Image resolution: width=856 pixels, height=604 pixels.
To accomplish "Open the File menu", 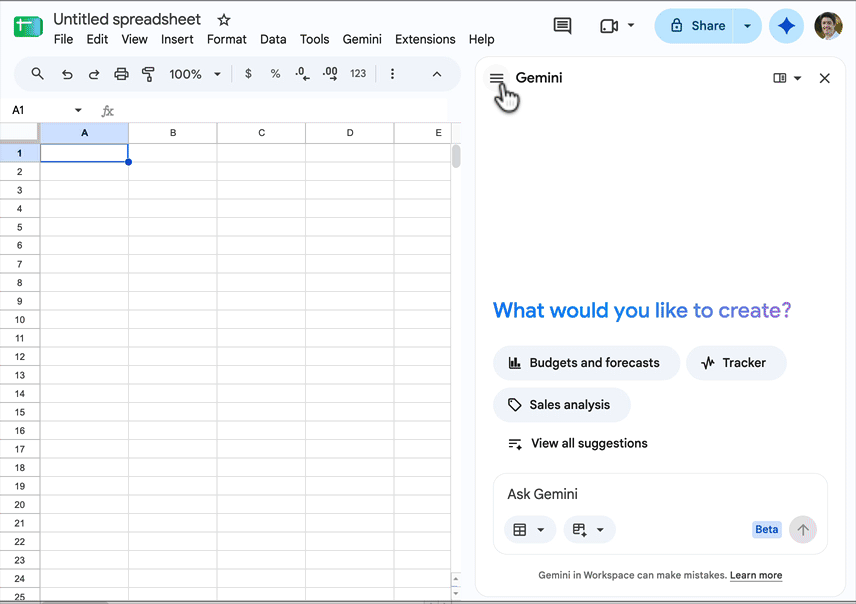I will (63, 39).
